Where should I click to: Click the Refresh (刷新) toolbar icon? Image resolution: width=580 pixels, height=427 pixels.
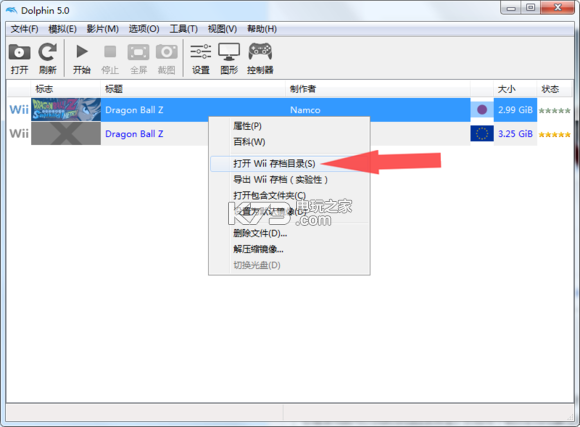click(48, 52)
